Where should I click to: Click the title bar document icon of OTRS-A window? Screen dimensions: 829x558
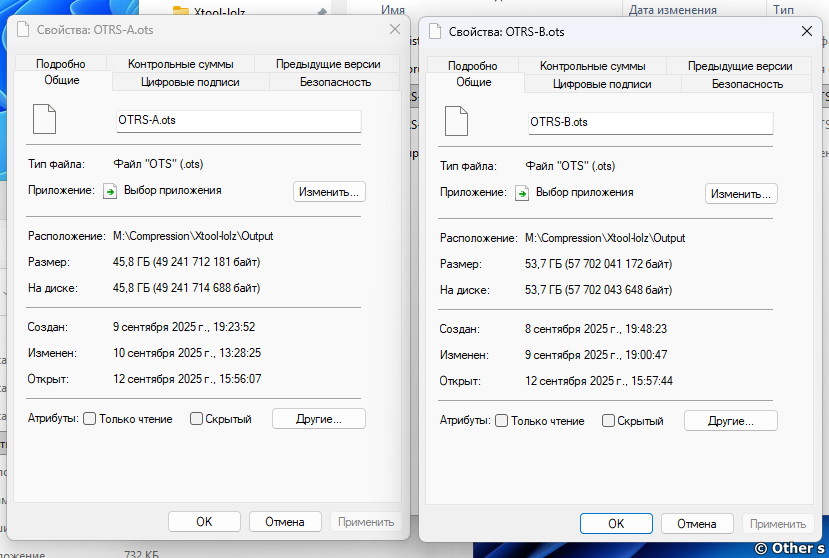22,30
